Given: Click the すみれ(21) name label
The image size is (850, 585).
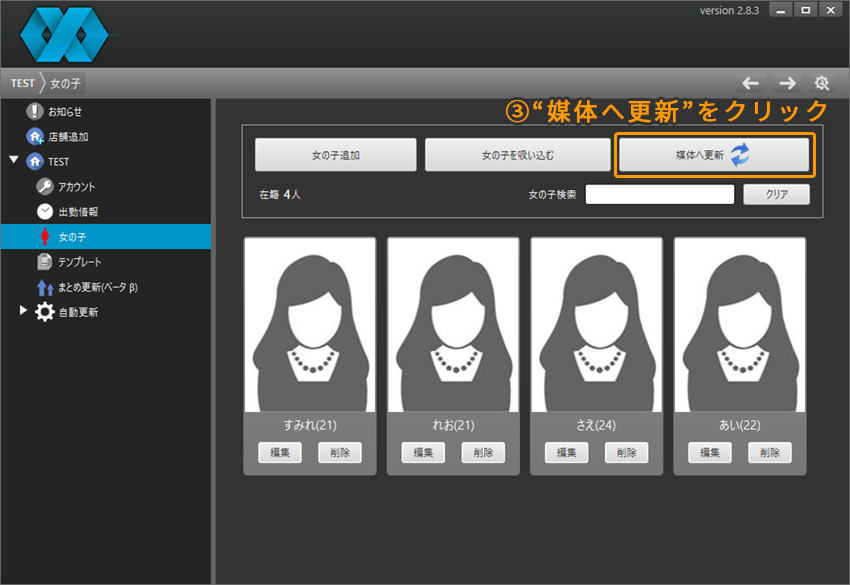Looking at the screenshot, I should (310, 425).
